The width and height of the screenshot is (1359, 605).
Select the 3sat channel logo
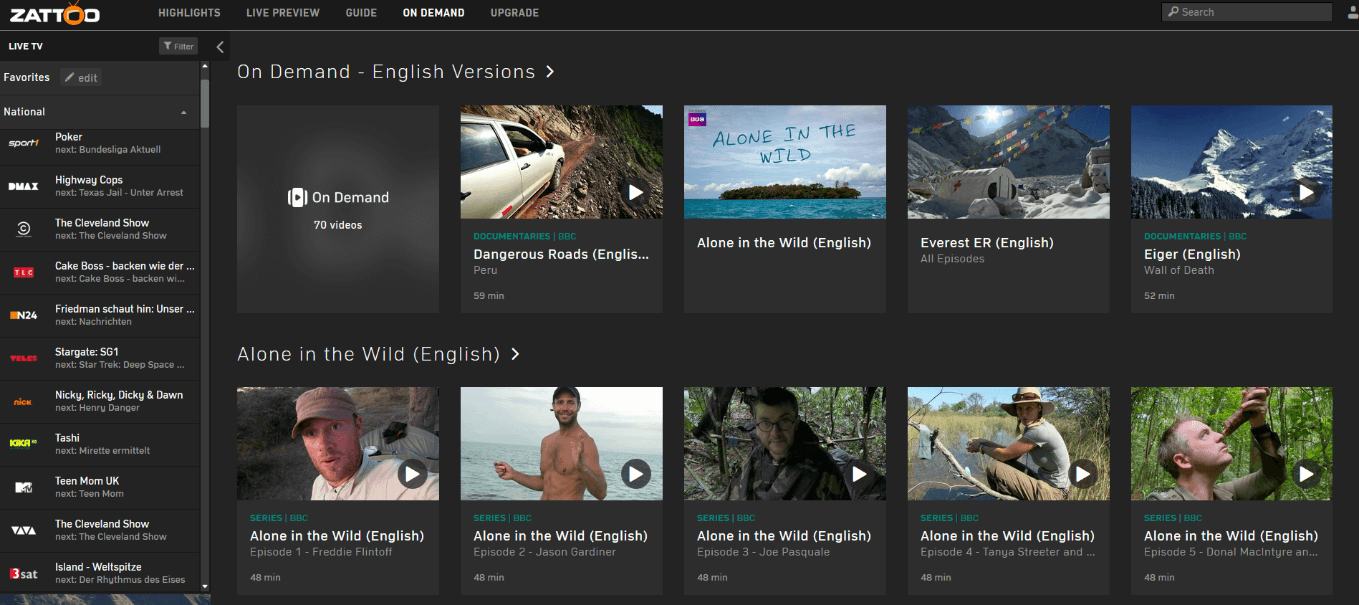coord(24,573)
